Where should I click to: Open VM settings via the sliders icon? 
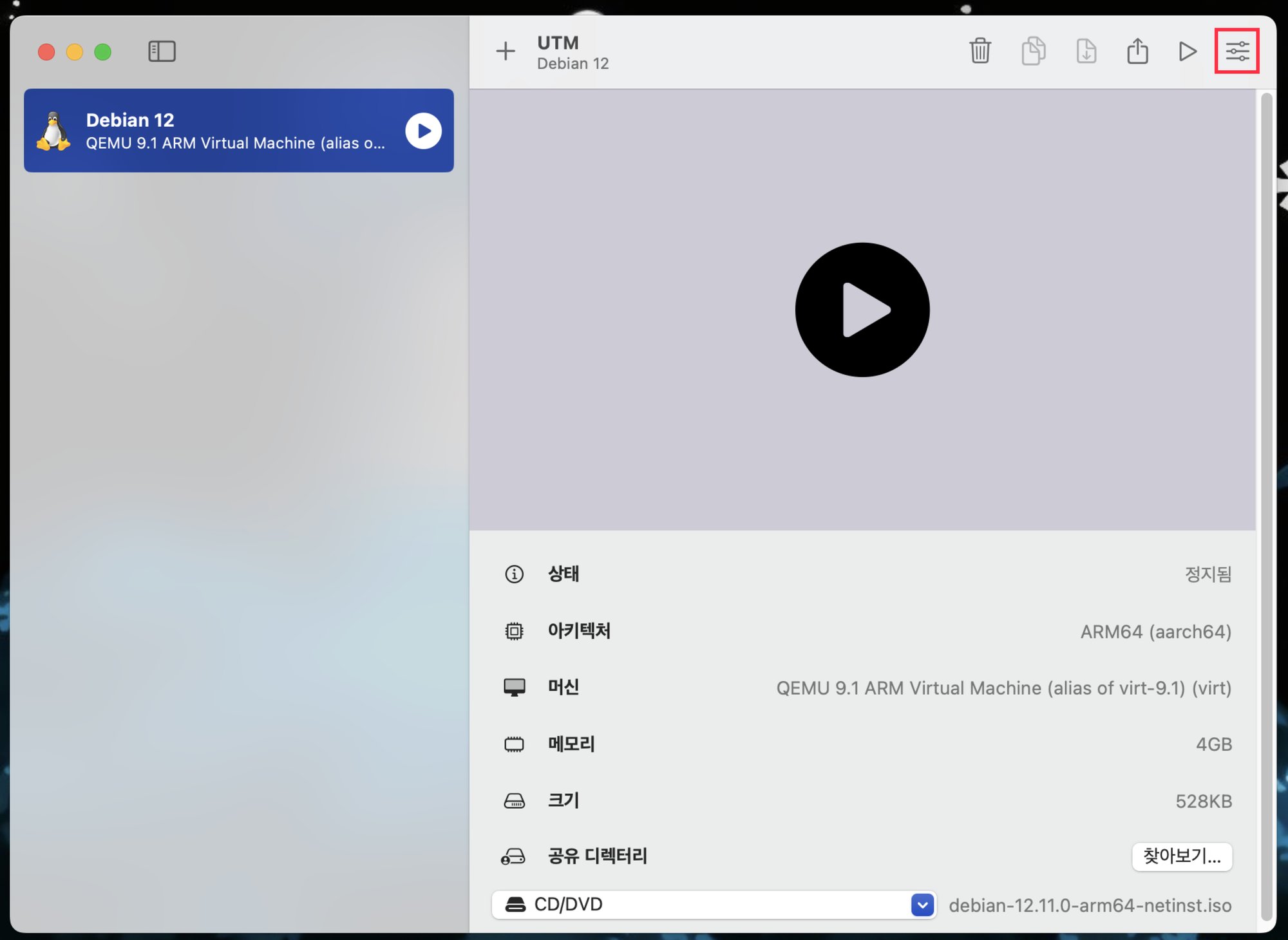coord(1237,51)
